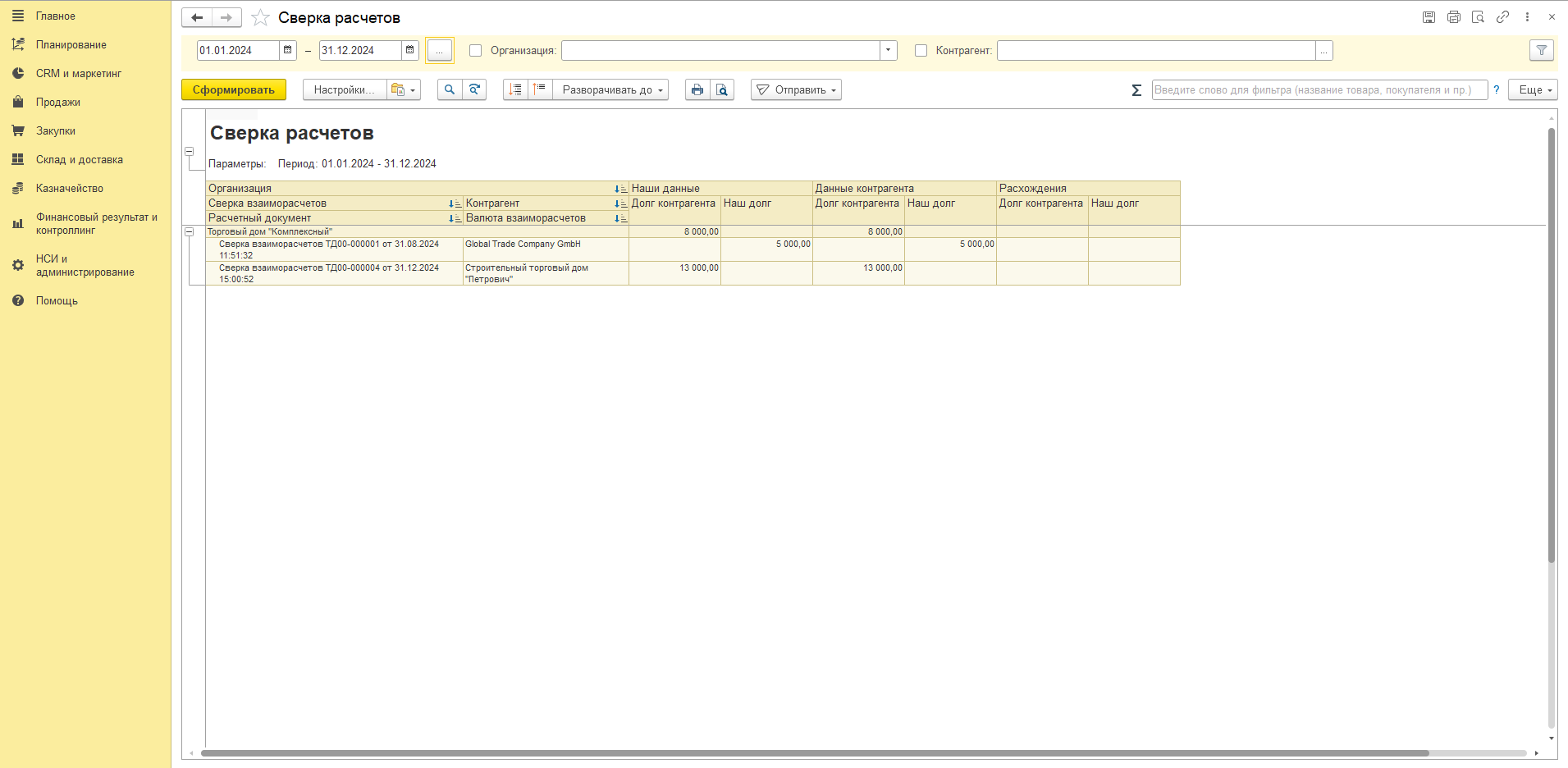This screenshot has height=768, width=1568.
Task: Collapse the Торговый дом Комплексный group
Action: coord(189,231)
